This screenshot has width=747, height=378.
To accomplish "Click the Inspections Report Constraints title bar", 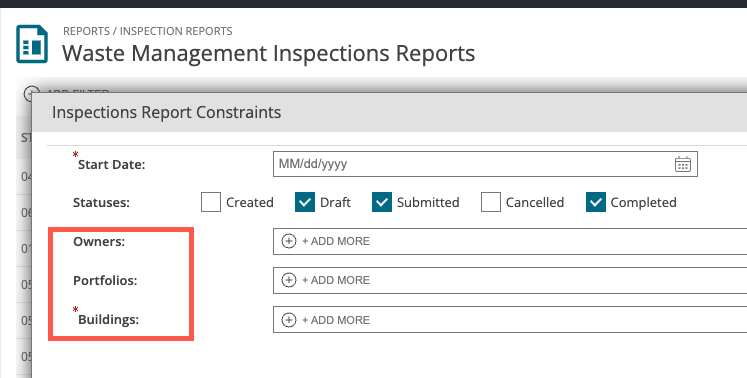I will pyautogui.click(x=390, y=112).
